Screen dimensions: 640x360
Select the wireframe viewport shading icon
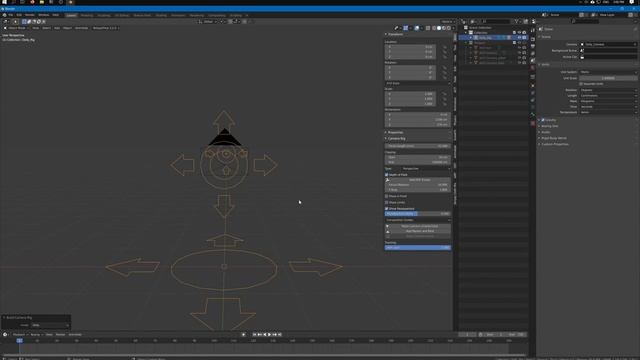click(434, 28)
